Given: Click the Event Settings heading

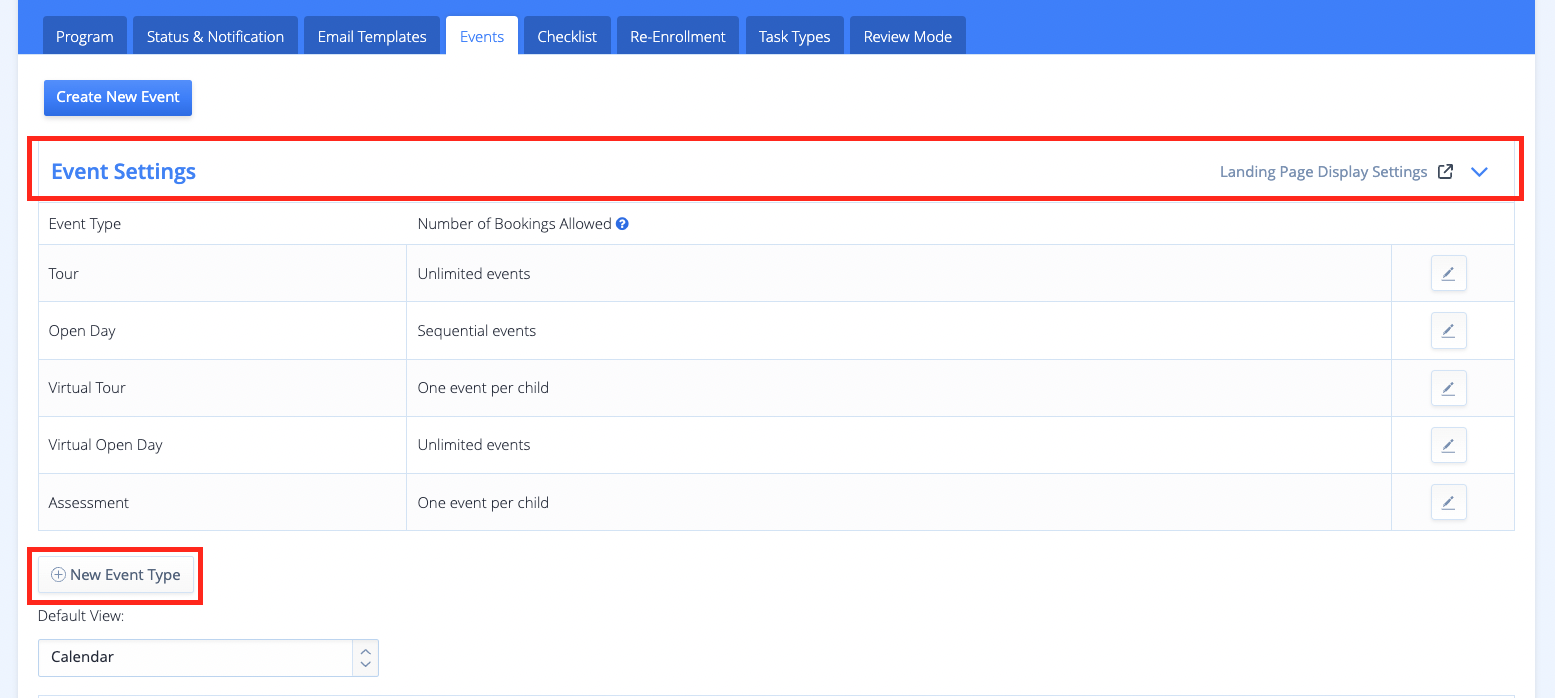Looking at the screenshot, I should click(x=123, y=172).
